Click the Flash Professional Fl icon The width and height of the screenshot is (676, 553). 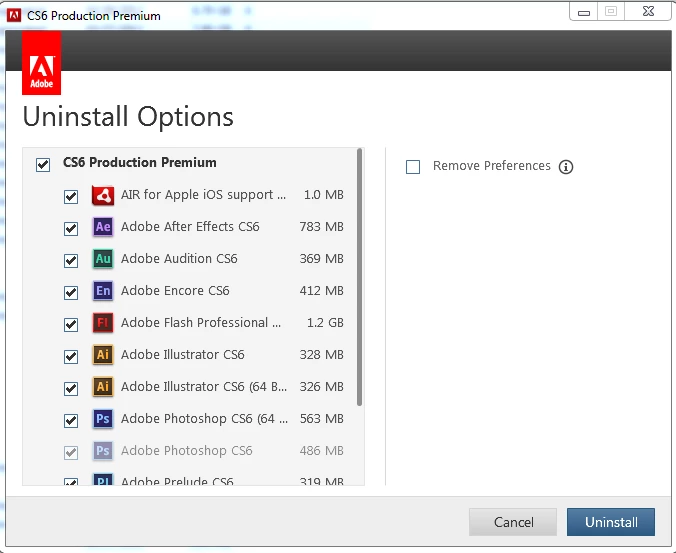[x=103, y=322]
